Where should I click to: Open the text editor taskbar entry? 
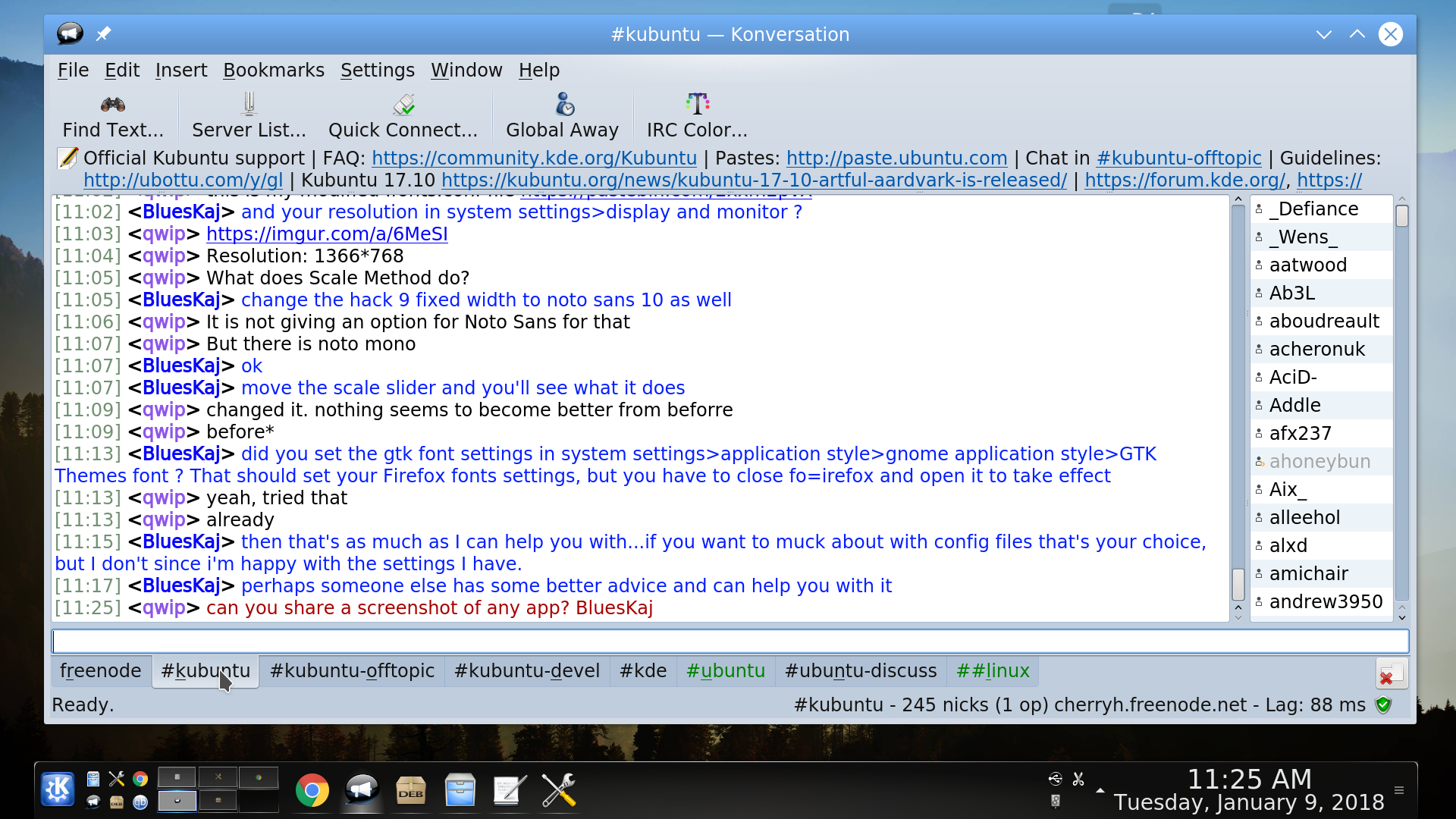(x=510, y=790)
